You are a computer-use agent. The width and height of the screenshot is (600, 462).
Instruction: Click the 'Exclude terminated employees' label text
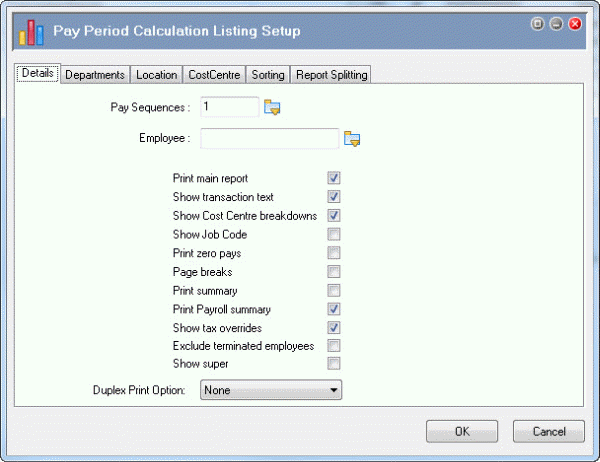(243, 346)
